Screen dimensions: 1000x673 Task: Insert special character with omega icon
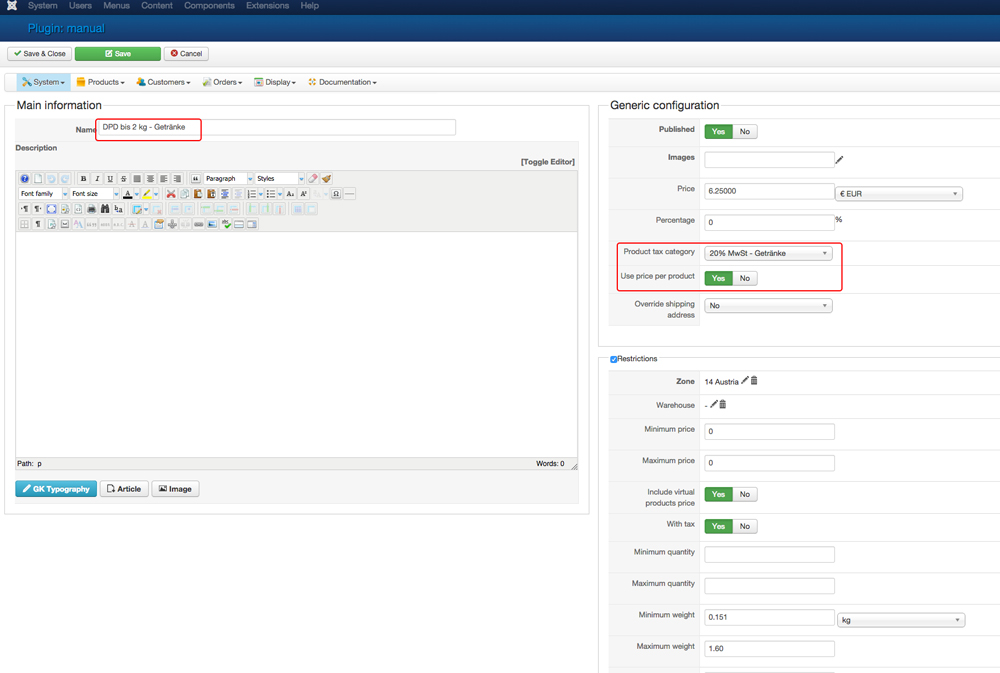[336, 194]
